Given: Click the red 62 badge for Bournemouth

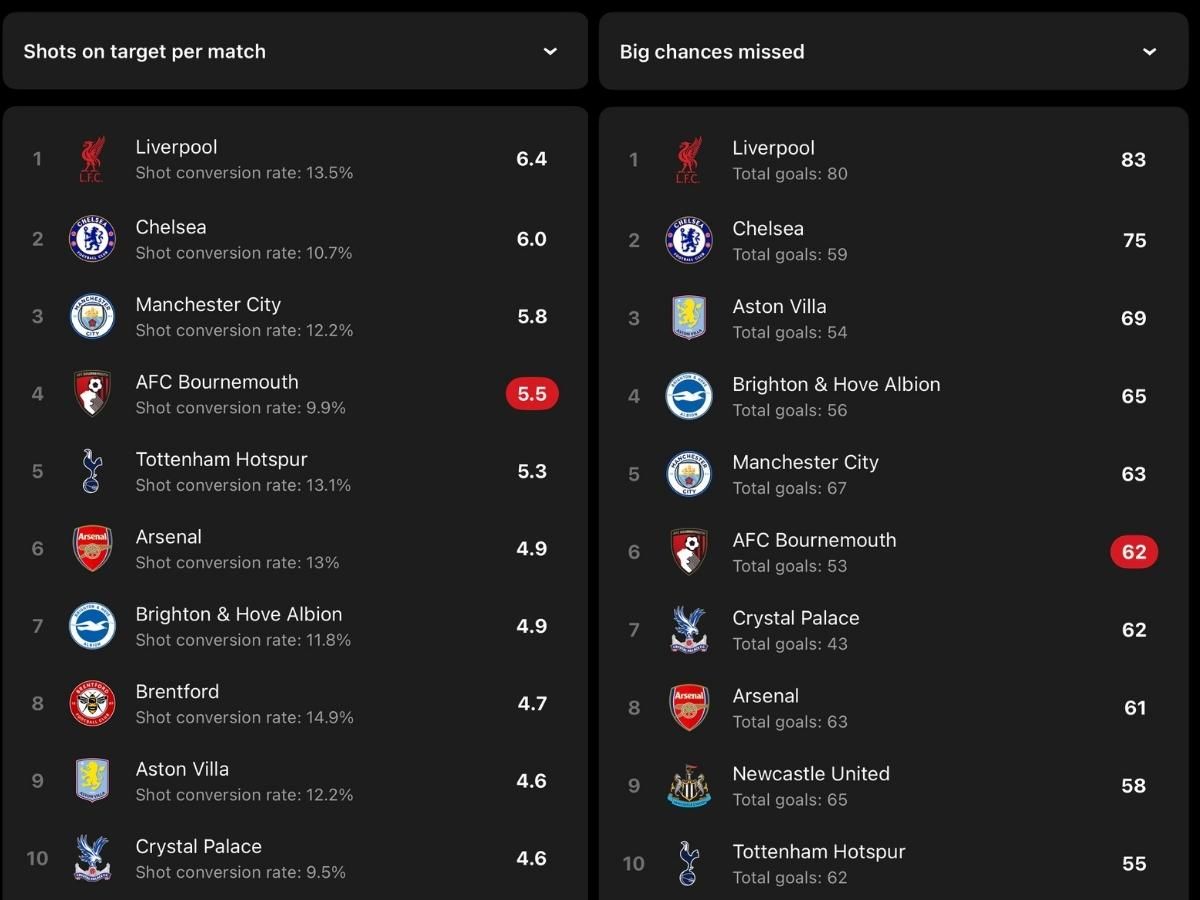Looking at the screenshot, I should [x=1134, y=552].
